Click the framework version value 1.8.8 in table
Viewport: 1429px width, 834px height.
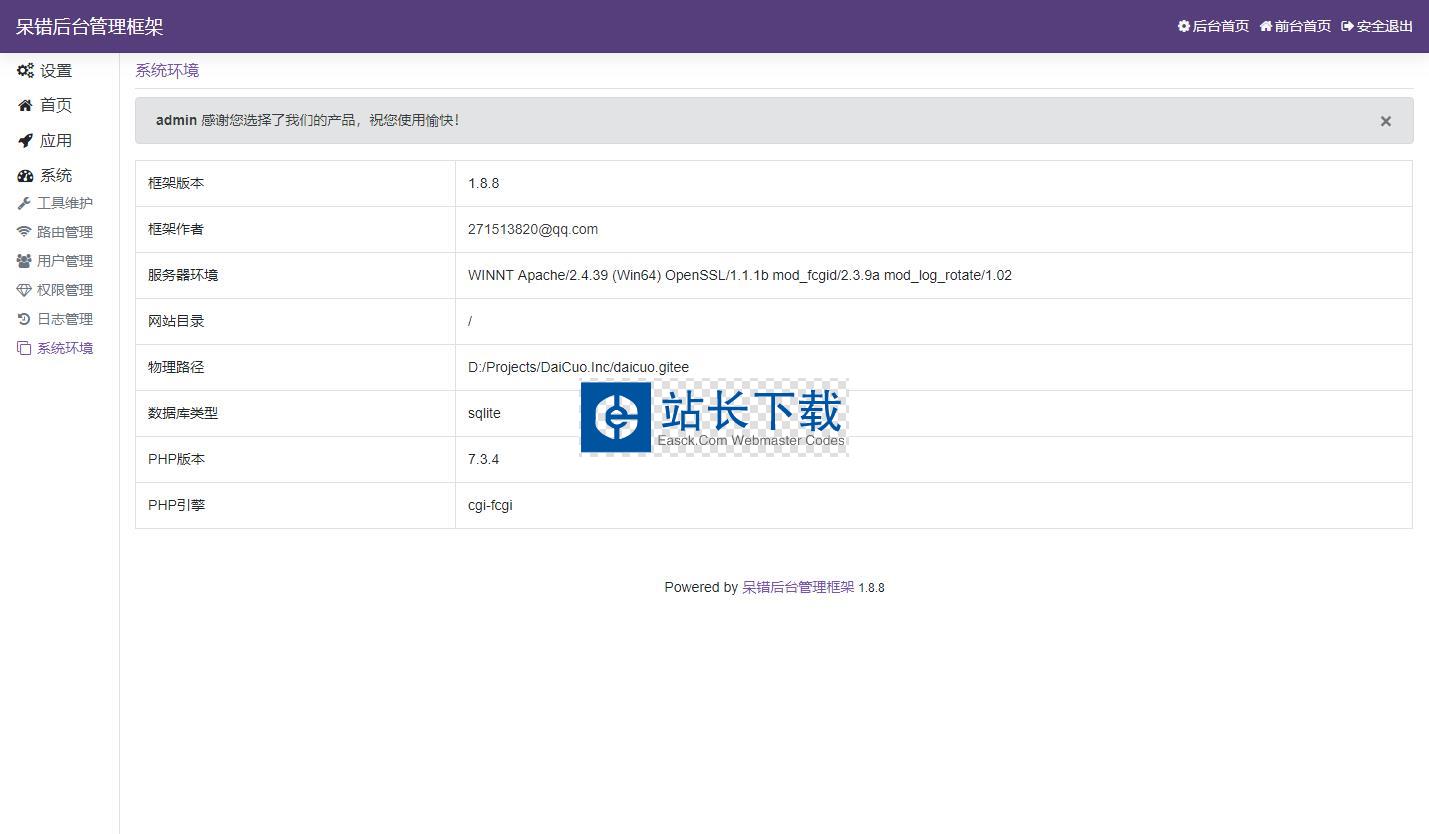[x=484, y=183]
